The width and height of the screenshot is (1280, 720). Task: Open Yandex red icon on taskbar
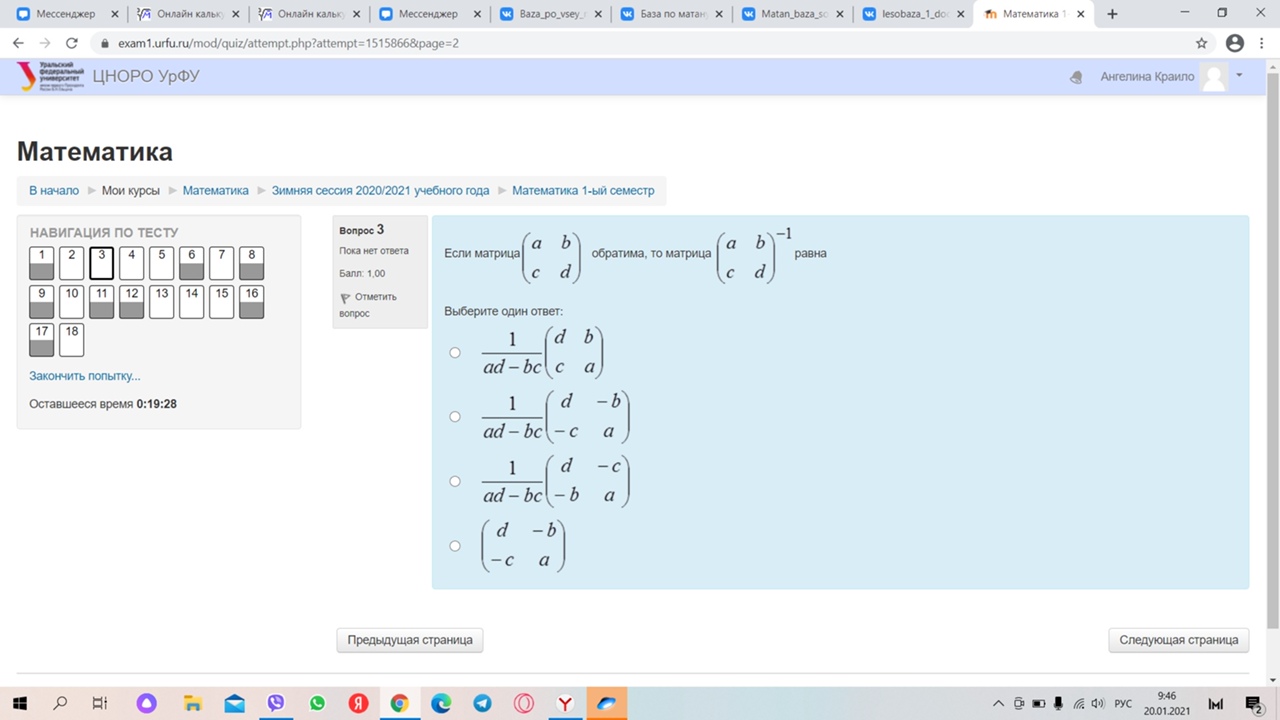[x=358, y=703]
